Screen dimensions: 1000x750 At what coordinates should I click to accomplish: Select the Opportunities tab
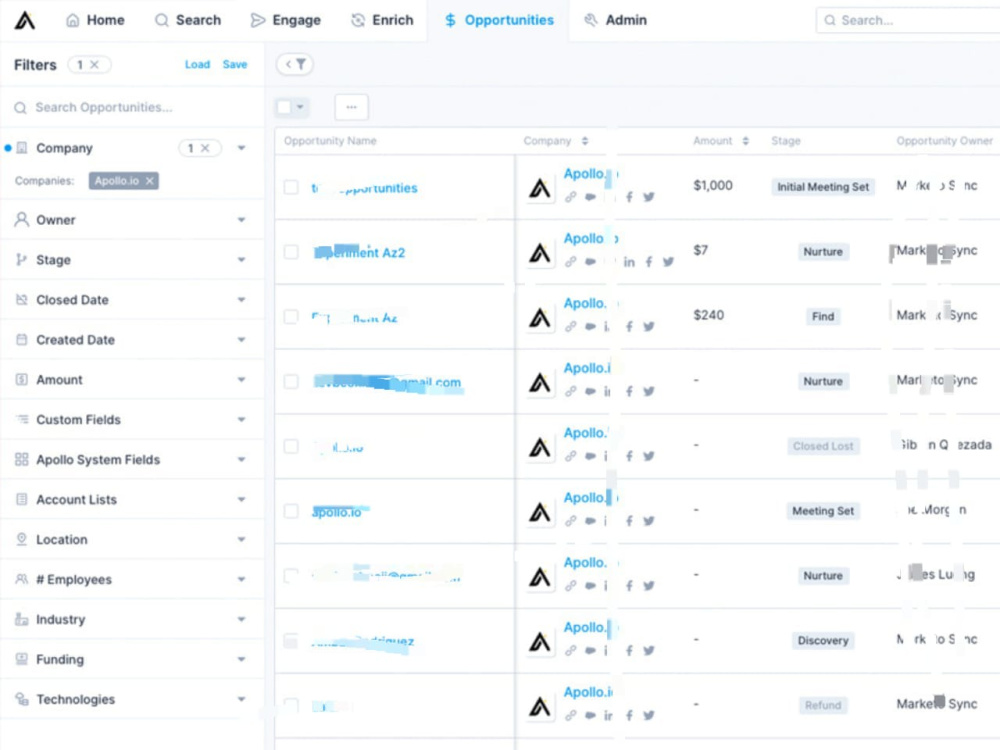coord(499,20)
